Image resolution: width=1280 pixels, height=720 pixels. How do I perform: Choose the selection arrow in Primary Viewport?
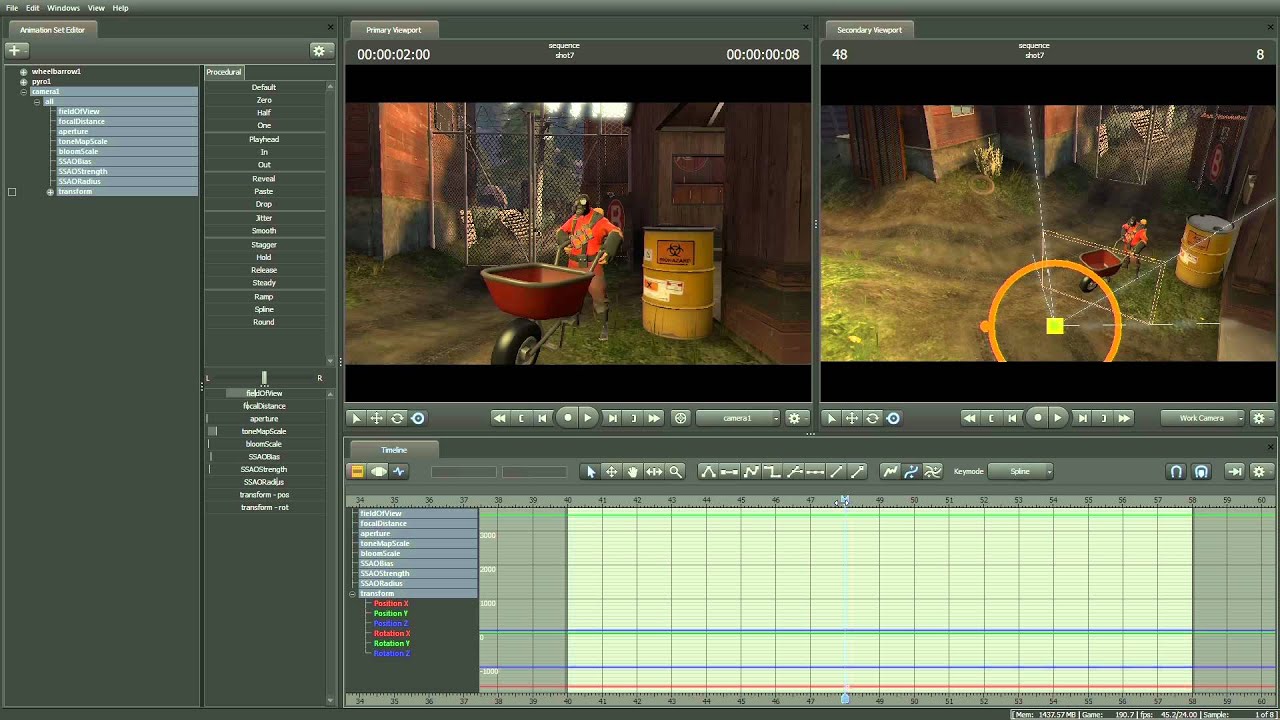355,418
